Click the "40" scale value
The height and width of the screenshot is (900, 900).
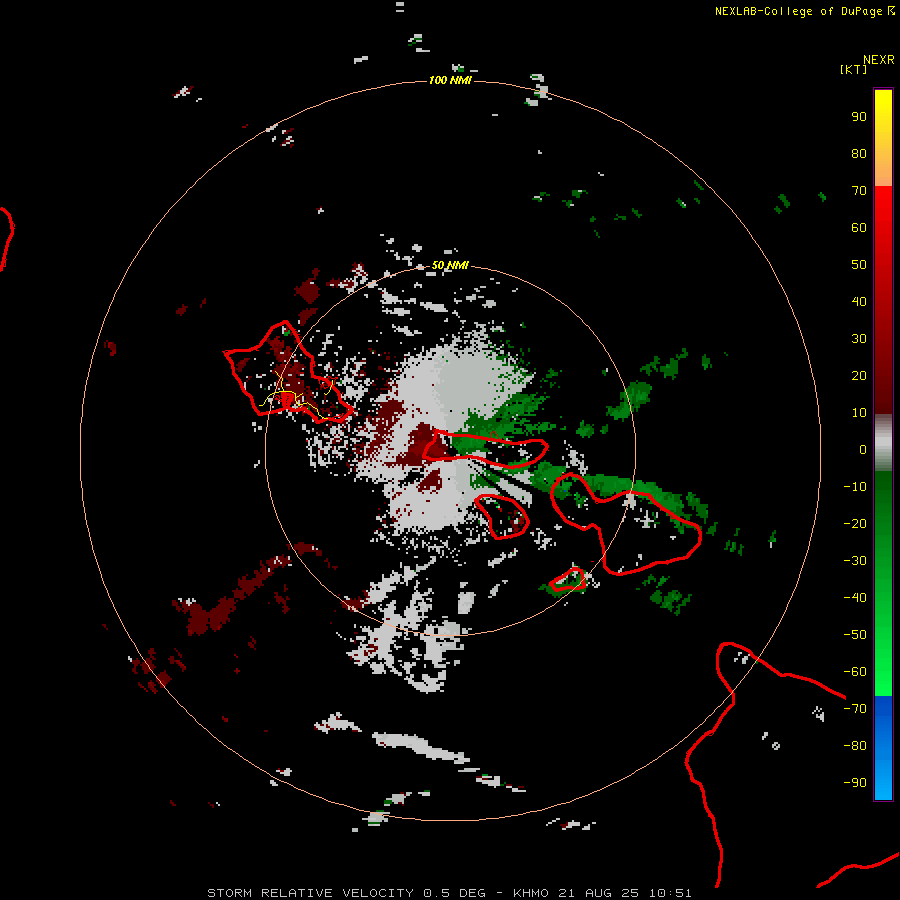coord(859,302)
